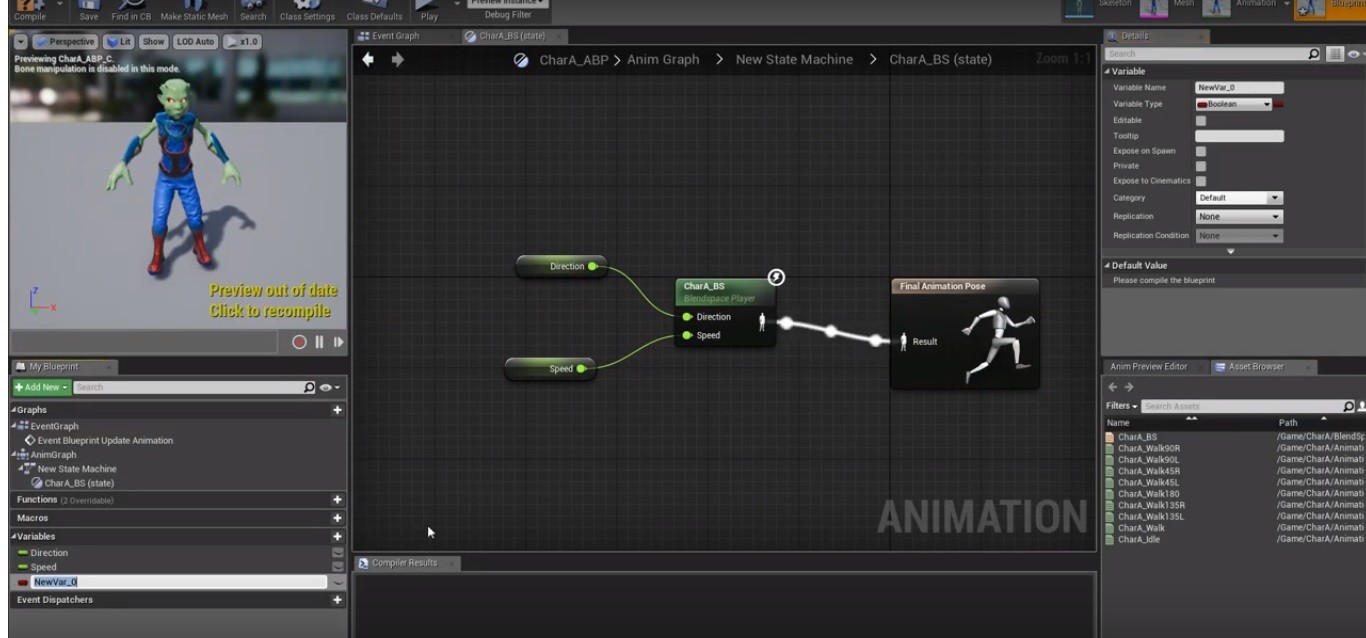Save the blueprint using the Save icon
Image resolution: width=1366 pixels, height=638 pixels.
[x=89, y=9]
